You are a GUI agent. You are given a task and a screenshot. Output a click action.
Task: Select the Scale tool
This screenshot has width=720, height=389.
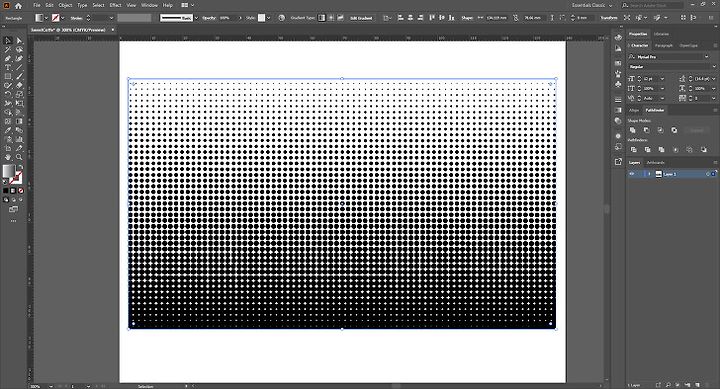[19, 95]
